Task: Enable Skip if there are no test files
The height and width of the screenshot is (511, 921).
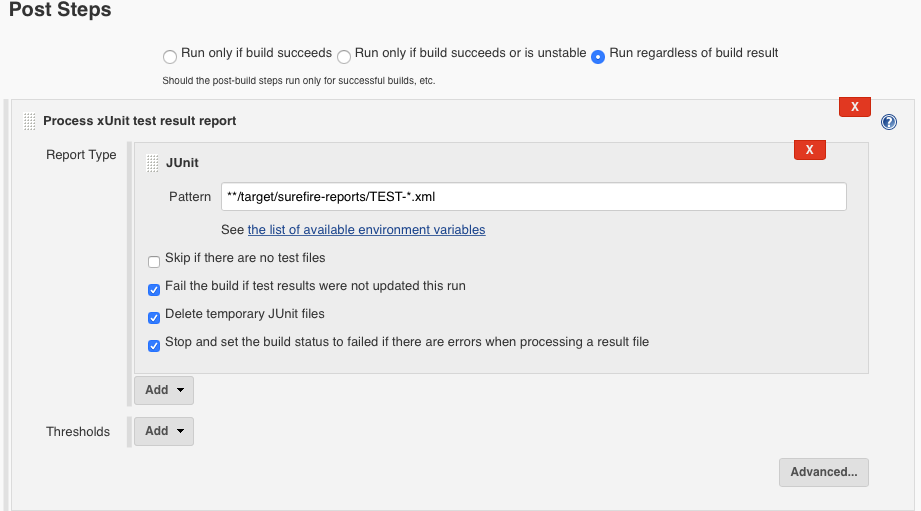Action: tap(154, 262)
